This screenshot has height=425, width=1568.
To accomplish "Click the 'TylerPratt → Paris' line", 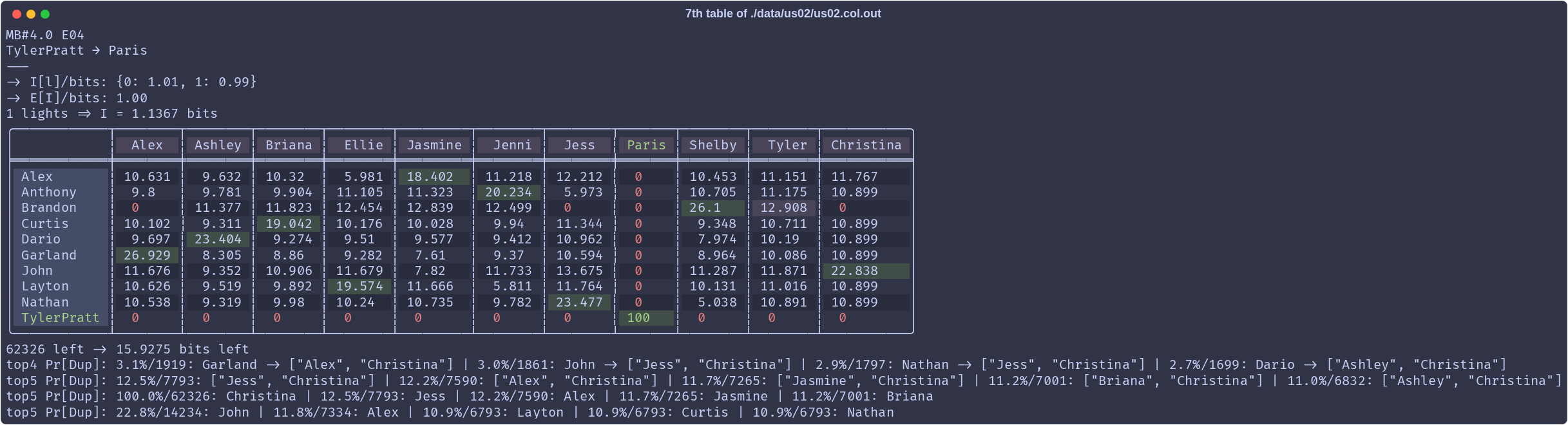I will pyautogui.click(x=77, y=50).
